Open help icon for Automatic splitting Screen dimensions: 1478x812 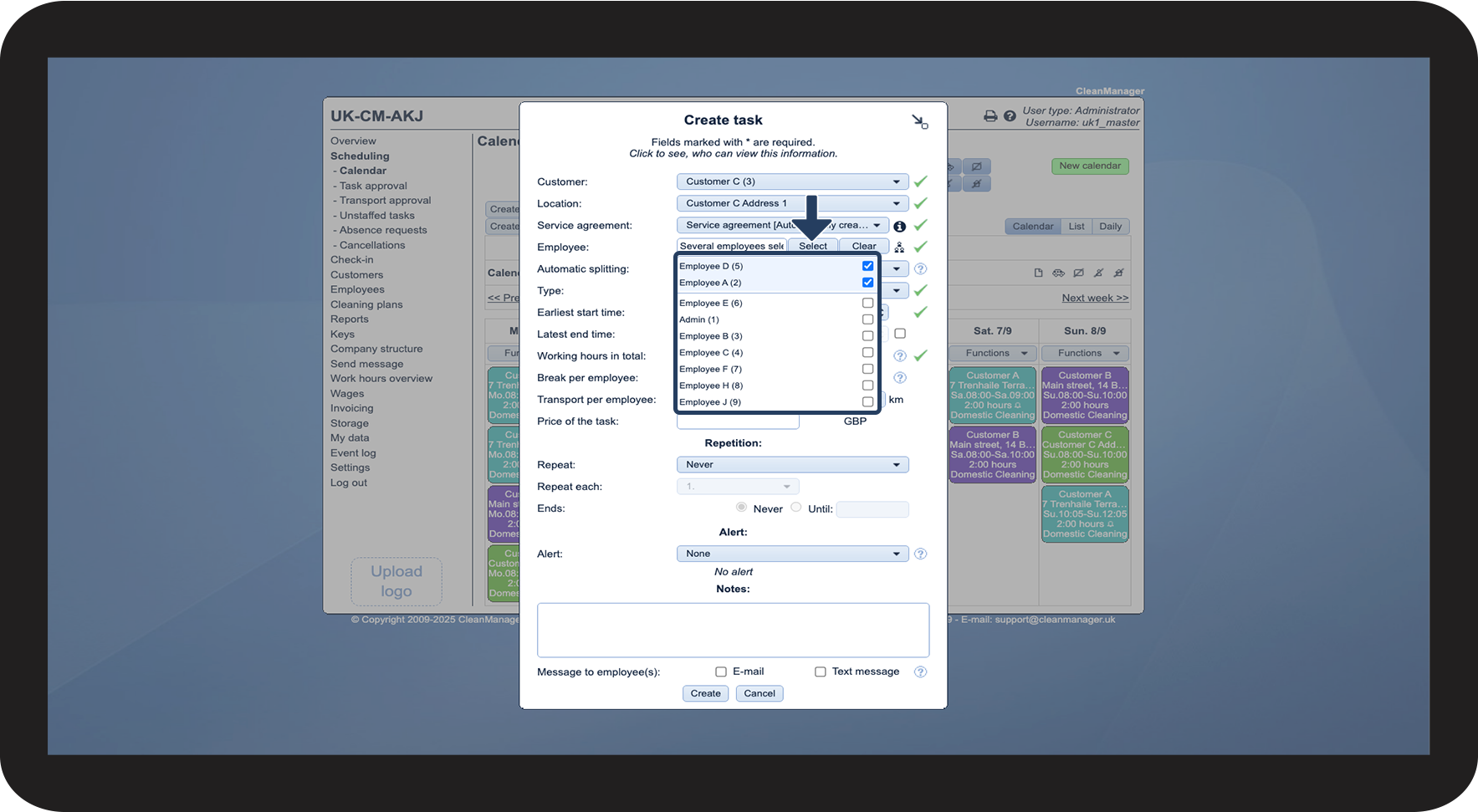coord(920,269)
